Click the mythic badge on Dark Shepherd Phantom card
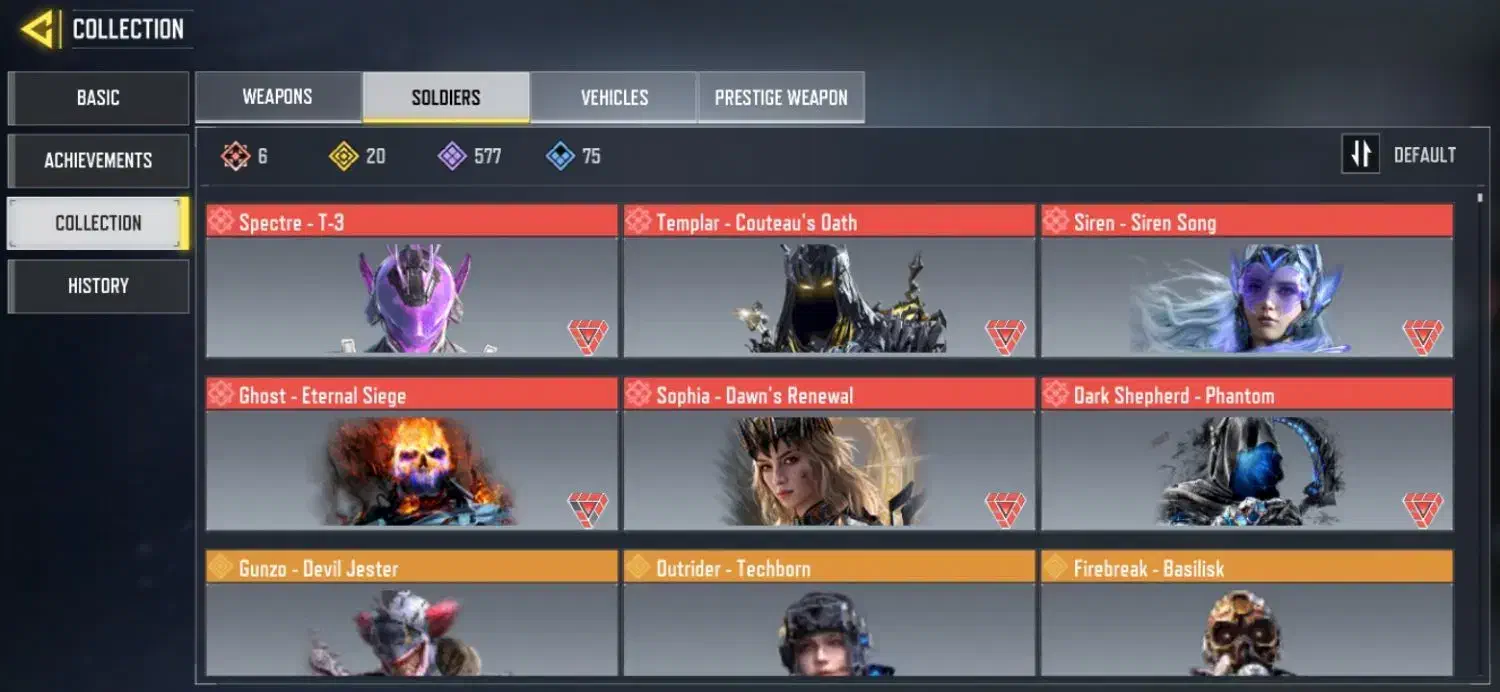Image resolution: width=1500 pixels, height=692 pixels. (x=1422, y=509)
